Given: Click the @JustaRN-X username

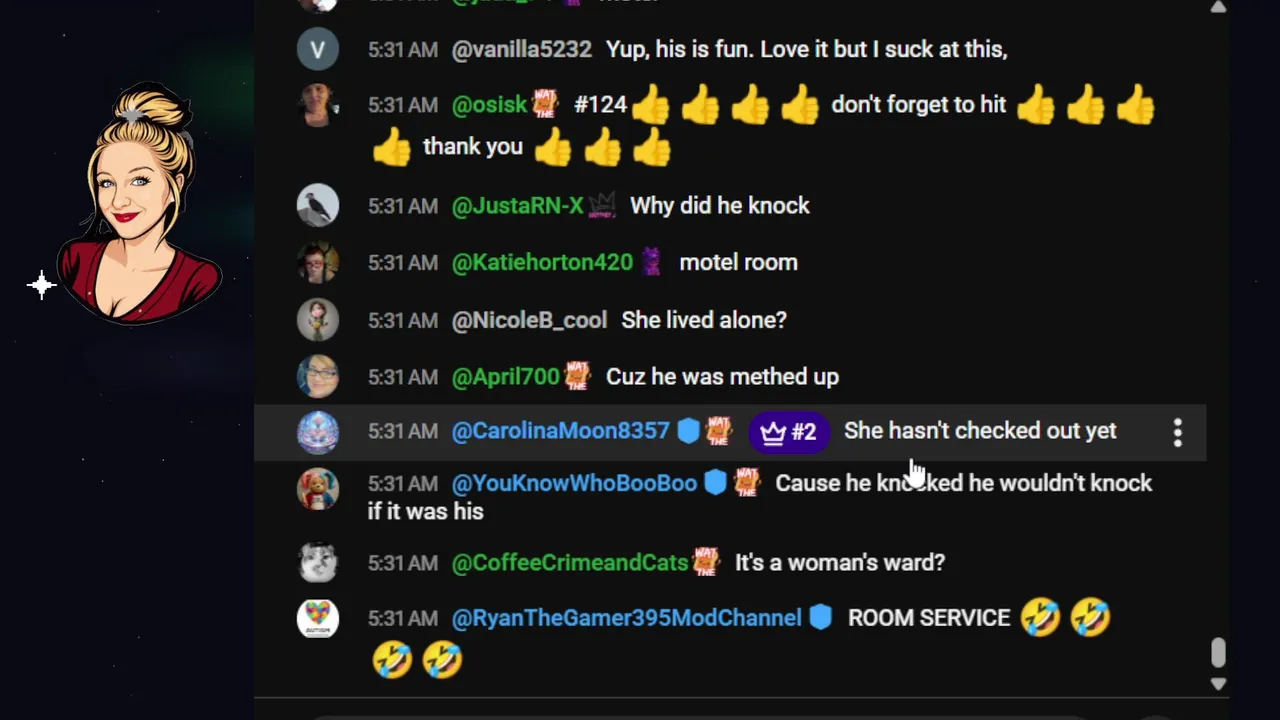Looking at the screenshot, I should click(517, 205).
